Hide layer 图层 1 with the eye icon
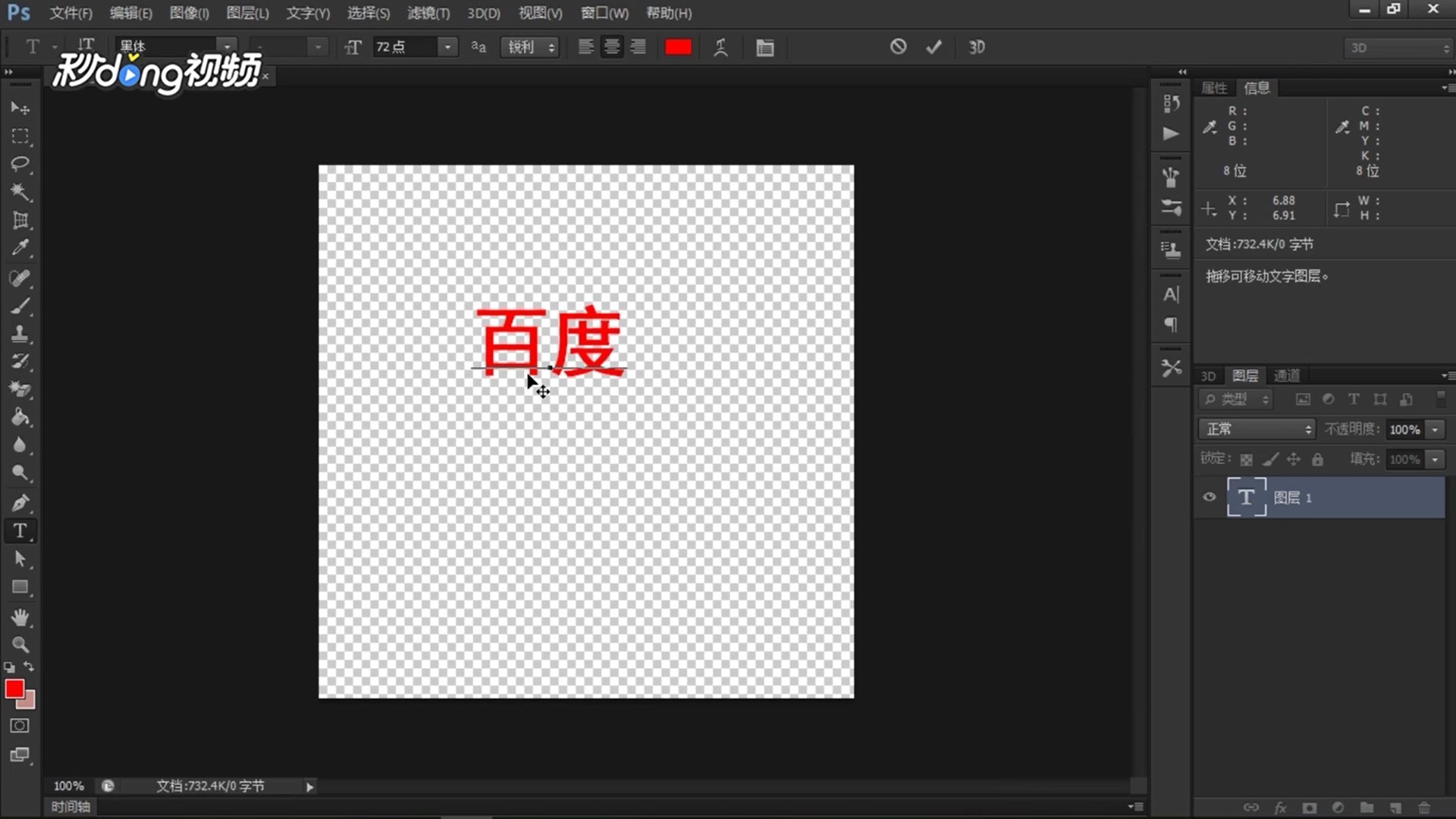The image size is (1456, 819). [x=1208, y=497]
